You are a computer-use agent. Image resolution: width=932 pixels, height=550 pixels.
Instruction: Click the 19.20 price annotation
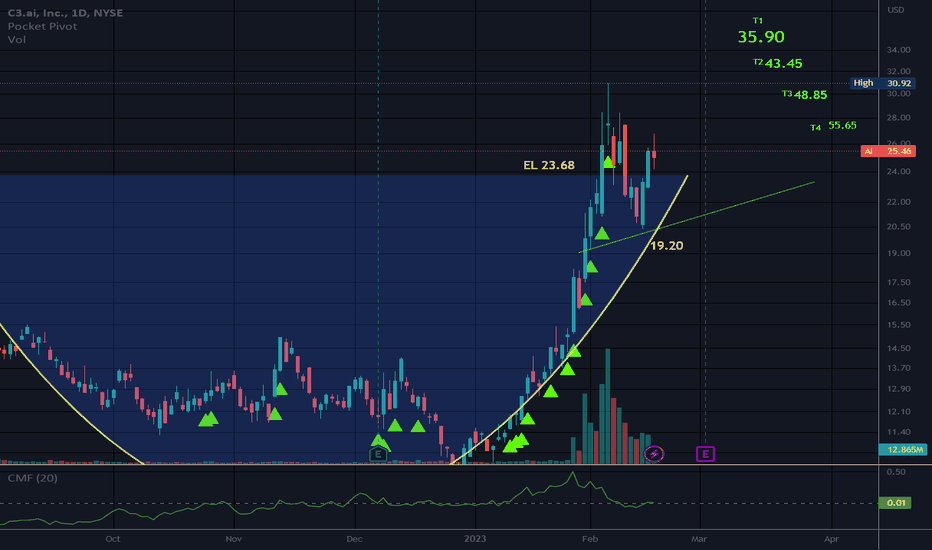[x=666, y=246]
